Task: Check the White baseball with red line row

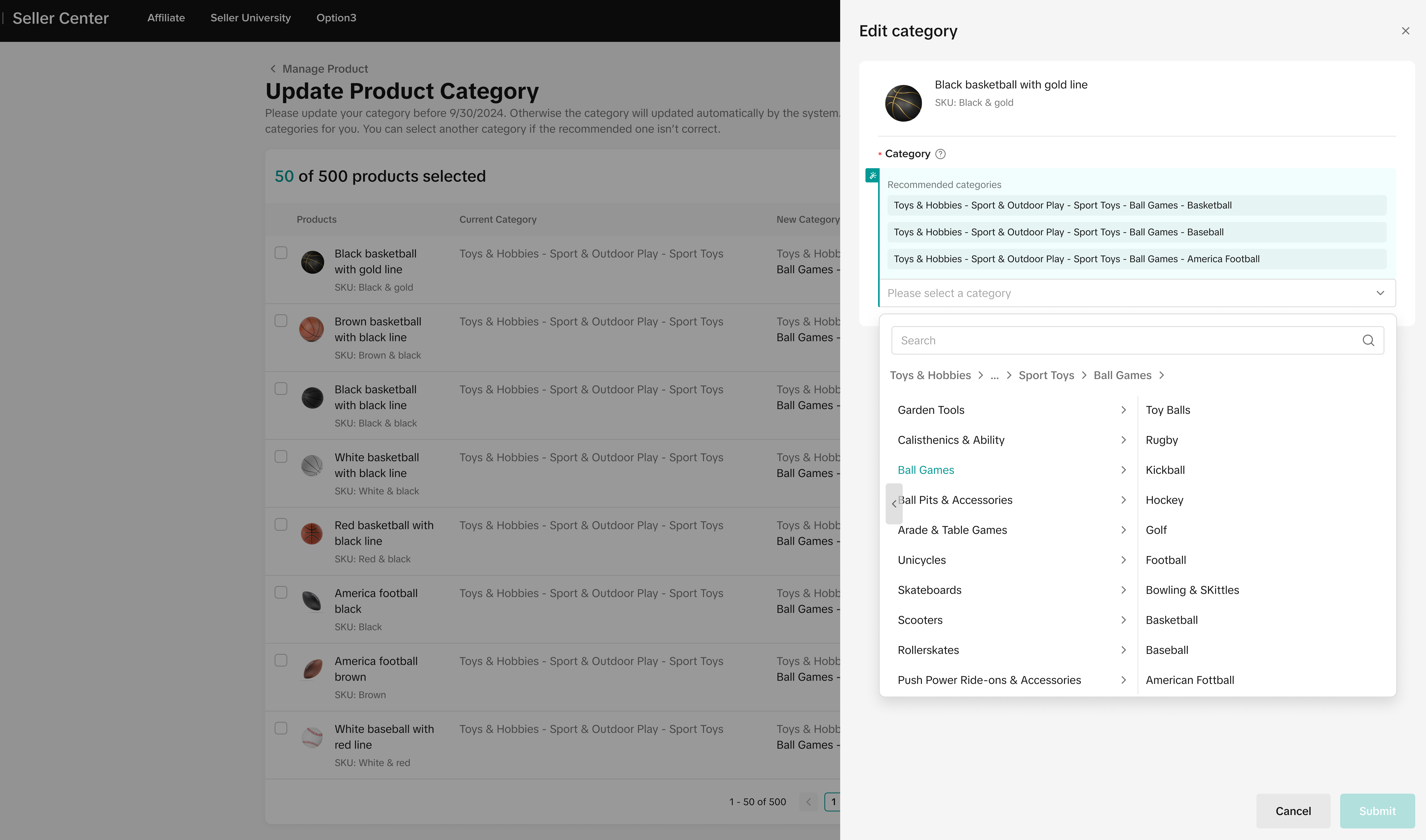Action: [x=281, y=728]
